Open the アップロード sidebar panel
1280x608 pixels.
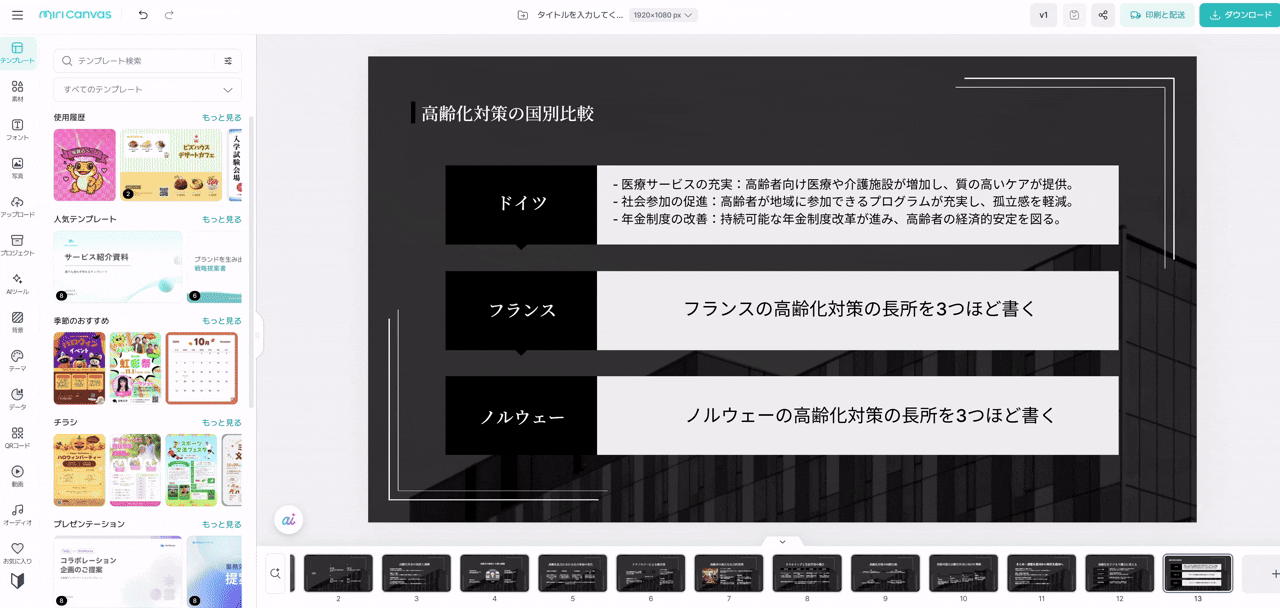pyautogui.click(x=17, y=207)
